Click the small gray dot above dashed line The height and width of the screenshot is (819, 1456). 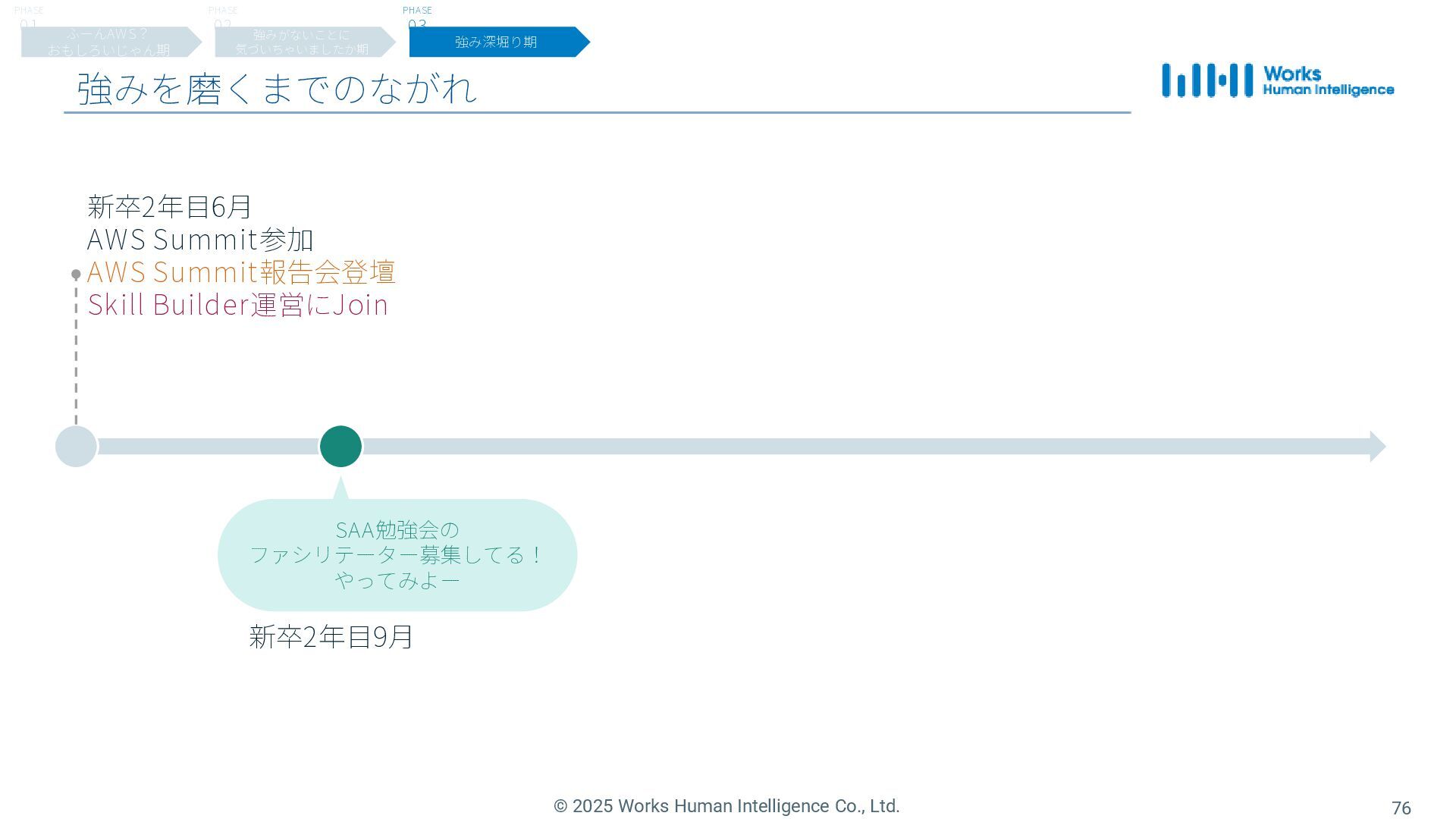coord(76,274)
